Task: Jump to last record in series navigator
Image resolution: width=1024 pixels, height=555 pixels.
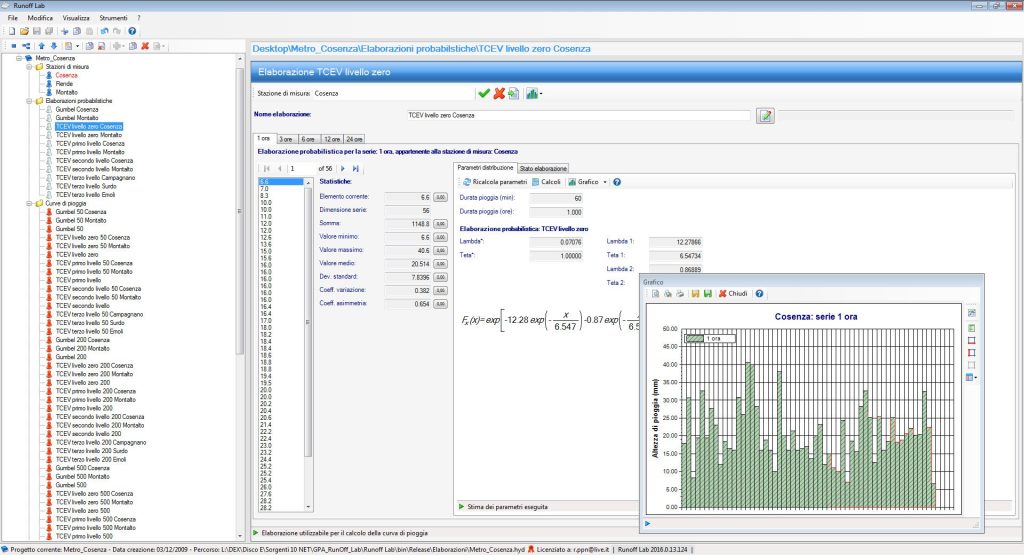Action: [x=356, y=168]
